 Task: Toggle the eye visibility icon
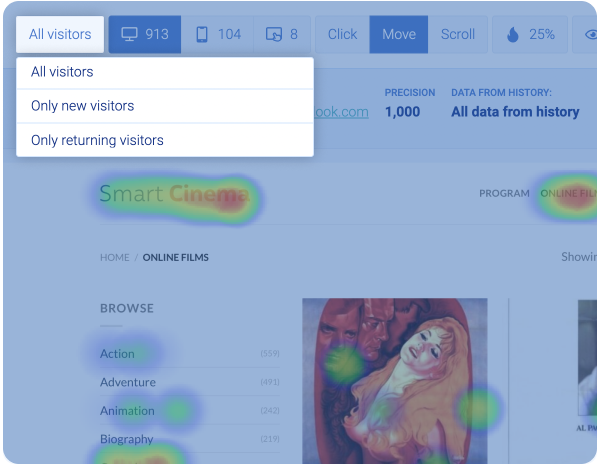[x=591, y=35]
